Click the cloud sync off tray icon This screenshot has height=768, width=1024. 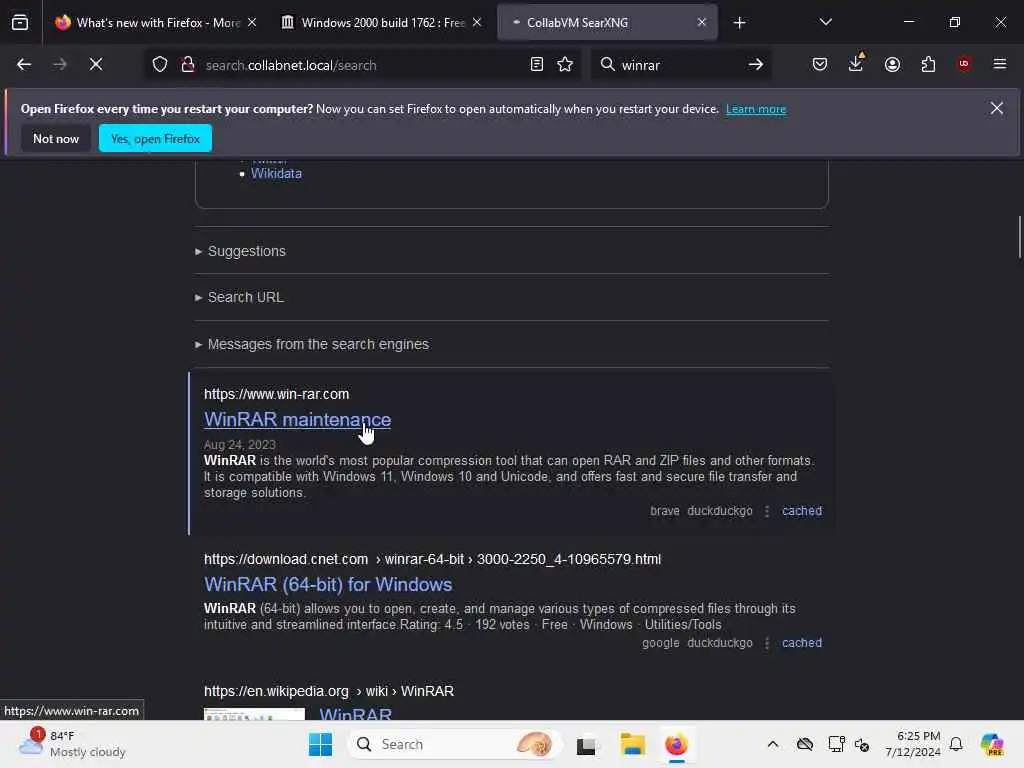coord(805,744)
